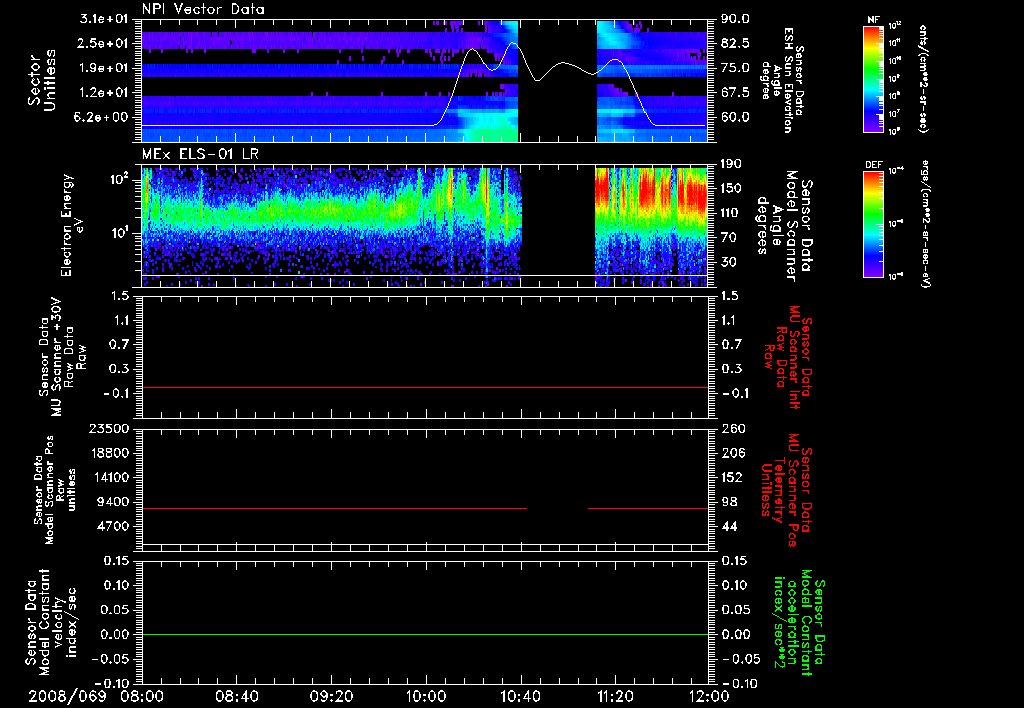Click the 08:40 time axis label
Viewport: 1024px width, 708px height.
click(238, 696)
